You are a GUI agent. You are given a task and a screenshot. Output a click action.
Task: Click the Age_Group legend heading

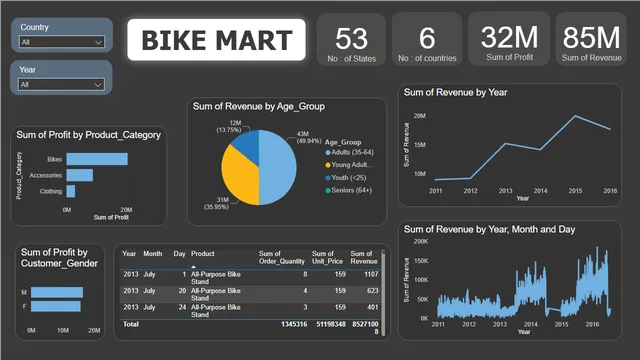point(343,142)
